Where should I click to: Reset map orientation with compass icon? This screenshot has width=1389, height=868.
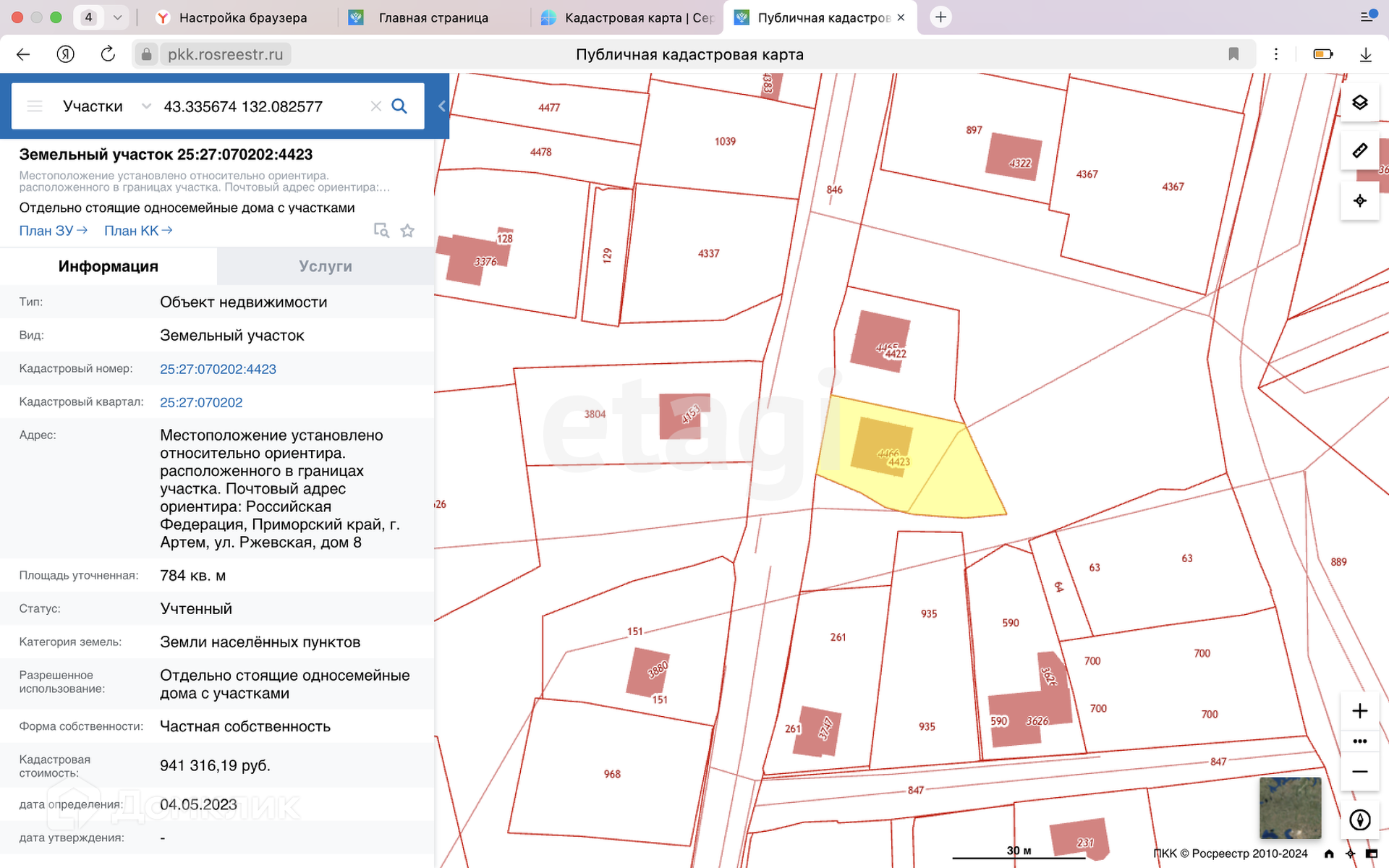(1359, 820)
